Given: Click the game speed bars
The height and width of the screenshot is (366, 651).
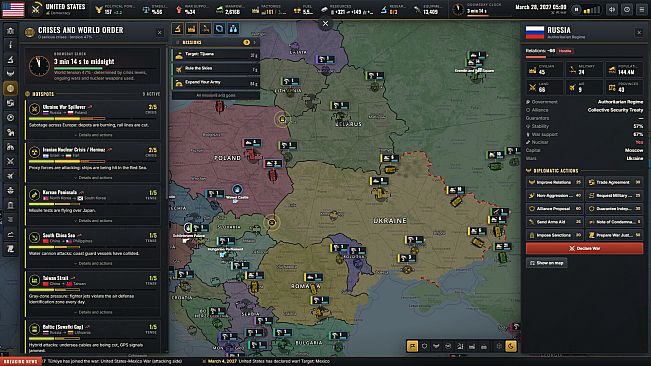Looking at the screenshot, I should 592,10.
